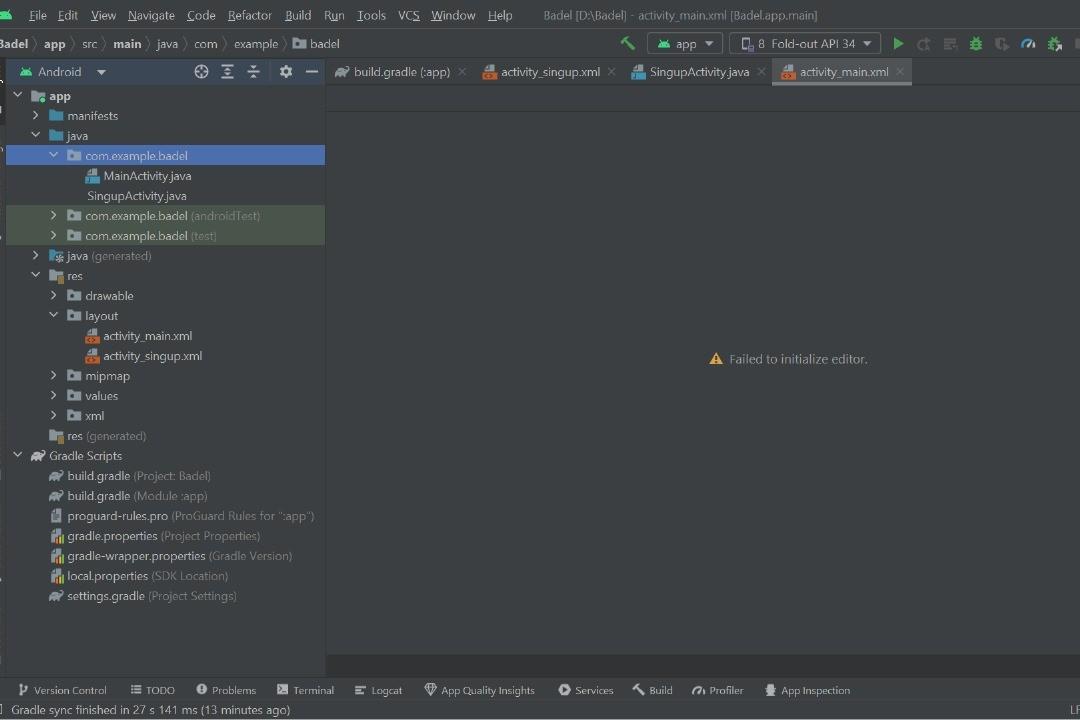
Task: Click the Apply Changes restart icon
Action: 923,44
